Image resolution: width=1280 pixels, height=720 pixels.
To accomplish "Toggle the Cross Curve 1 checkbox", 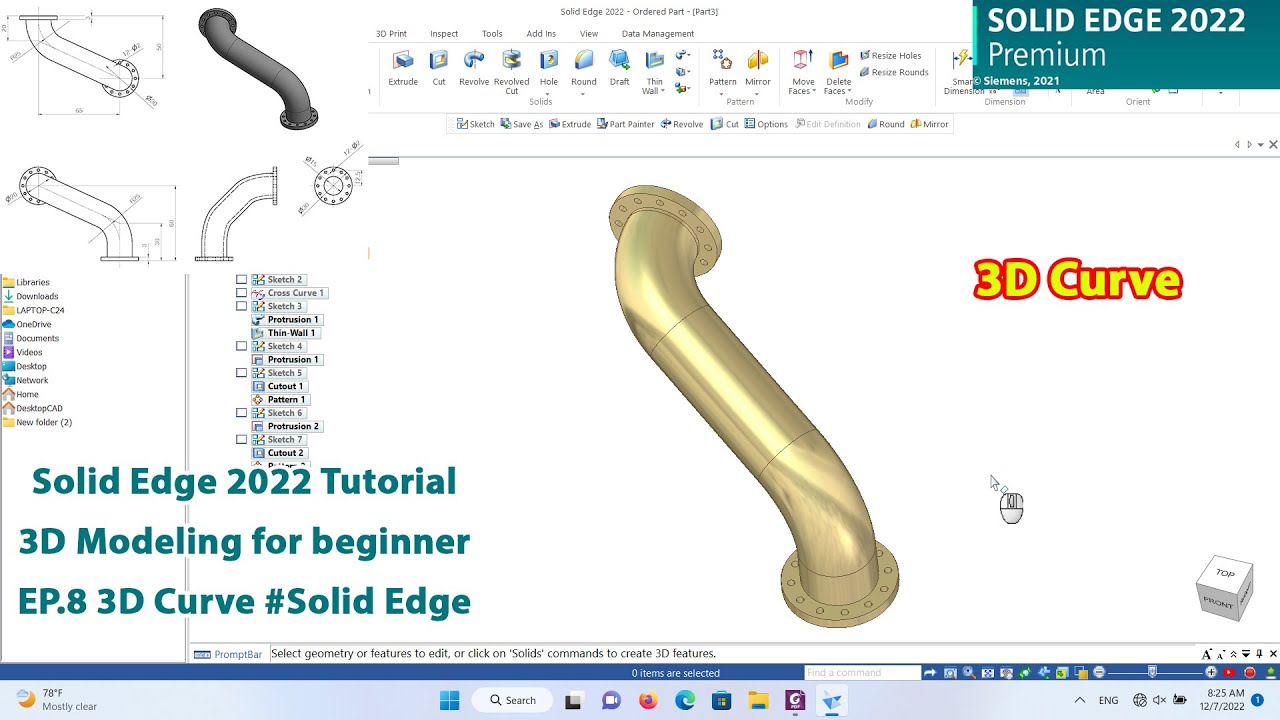I will 241,293.
